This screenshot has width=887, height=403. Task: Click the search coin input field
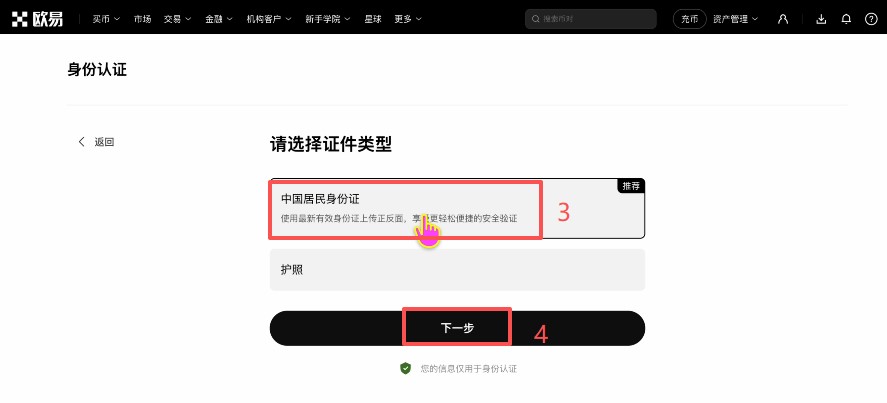[591, 19]
